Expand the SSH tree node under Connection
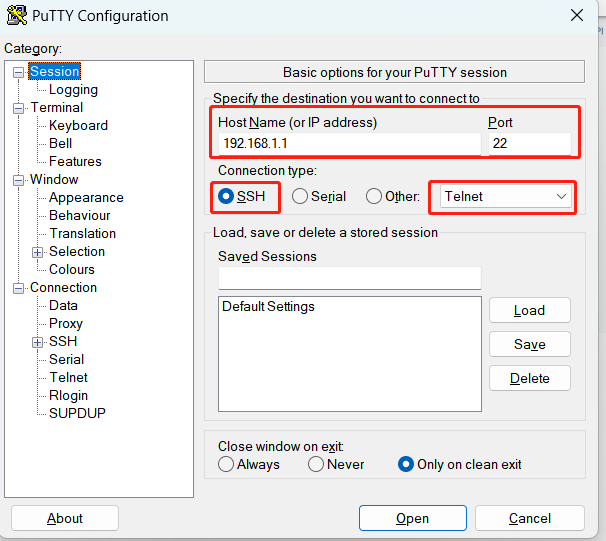The width and height of the screenshot is (606, 541). [37, 342]
